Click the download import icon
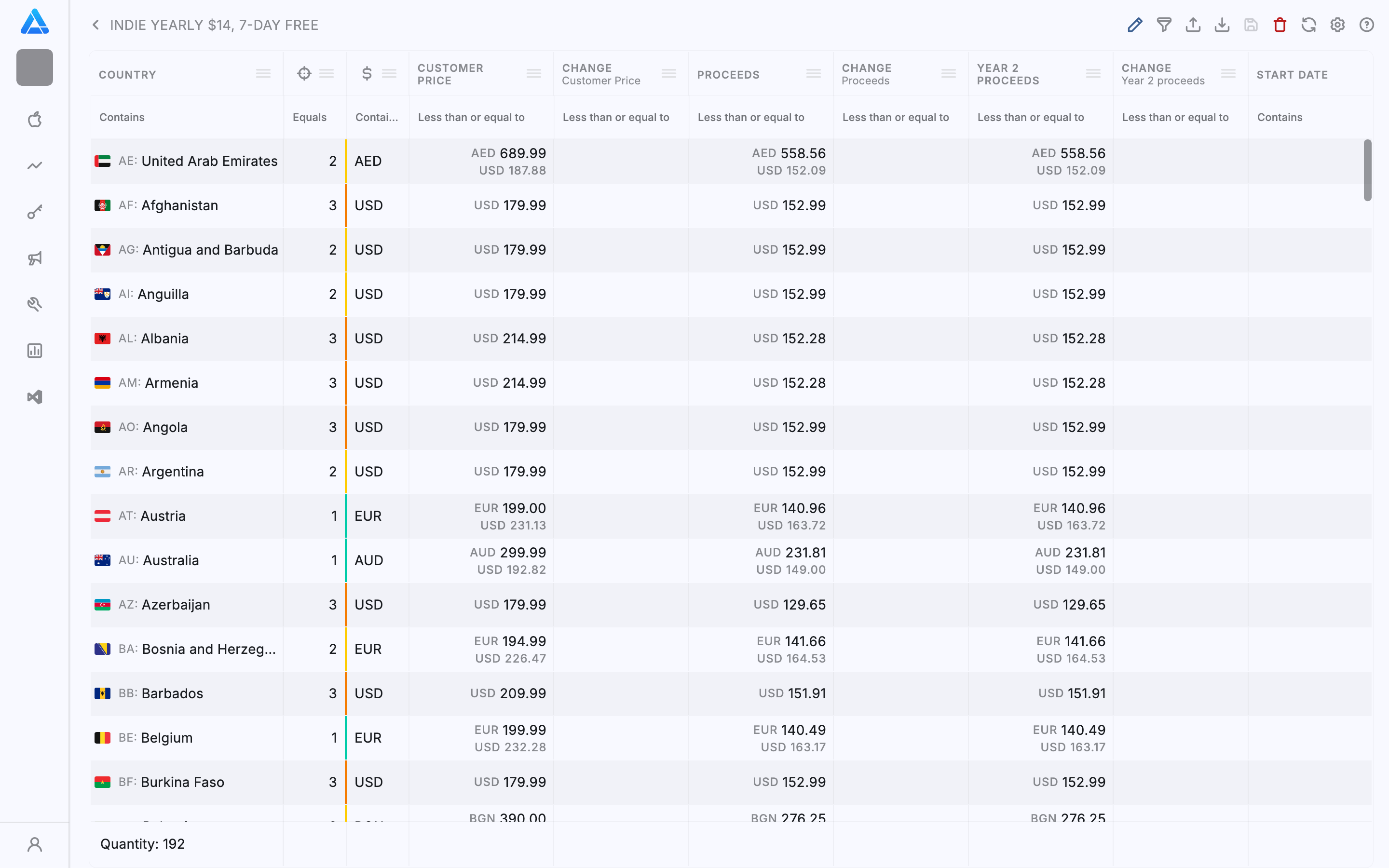 point(1222,25)
